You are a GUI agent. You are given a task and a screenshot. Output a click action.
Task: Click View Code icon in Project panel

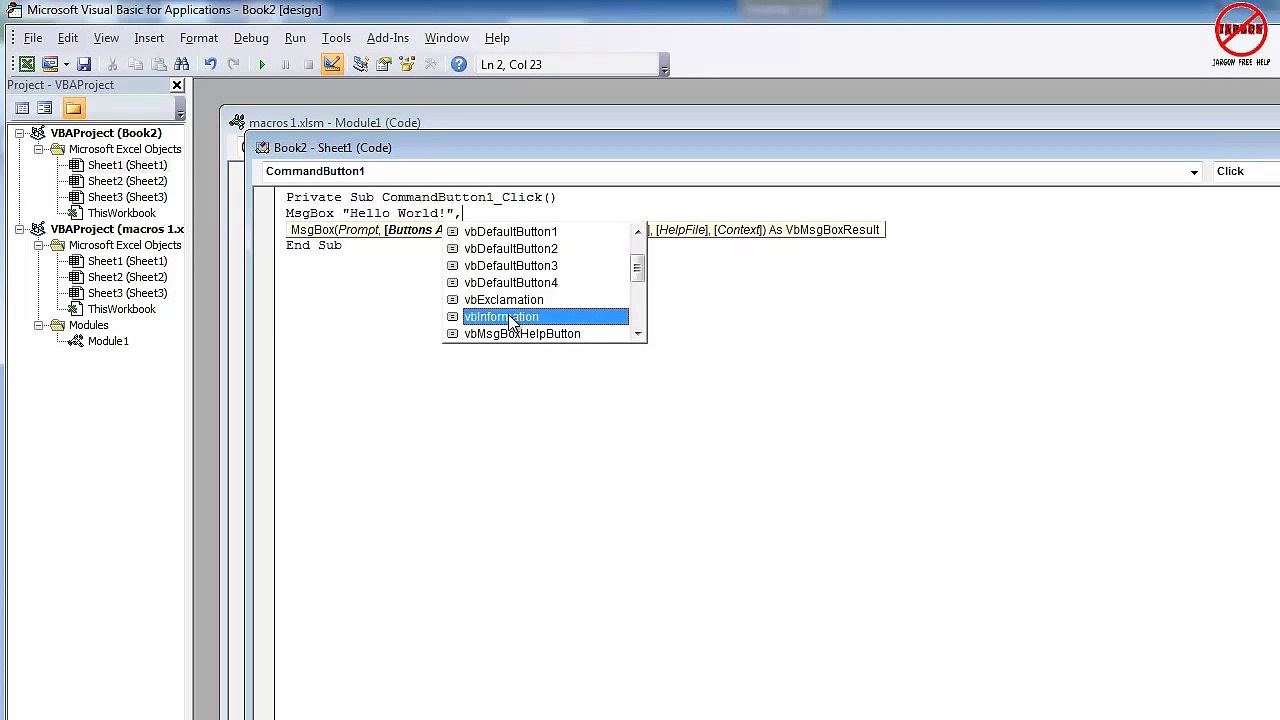click(22, 108)
